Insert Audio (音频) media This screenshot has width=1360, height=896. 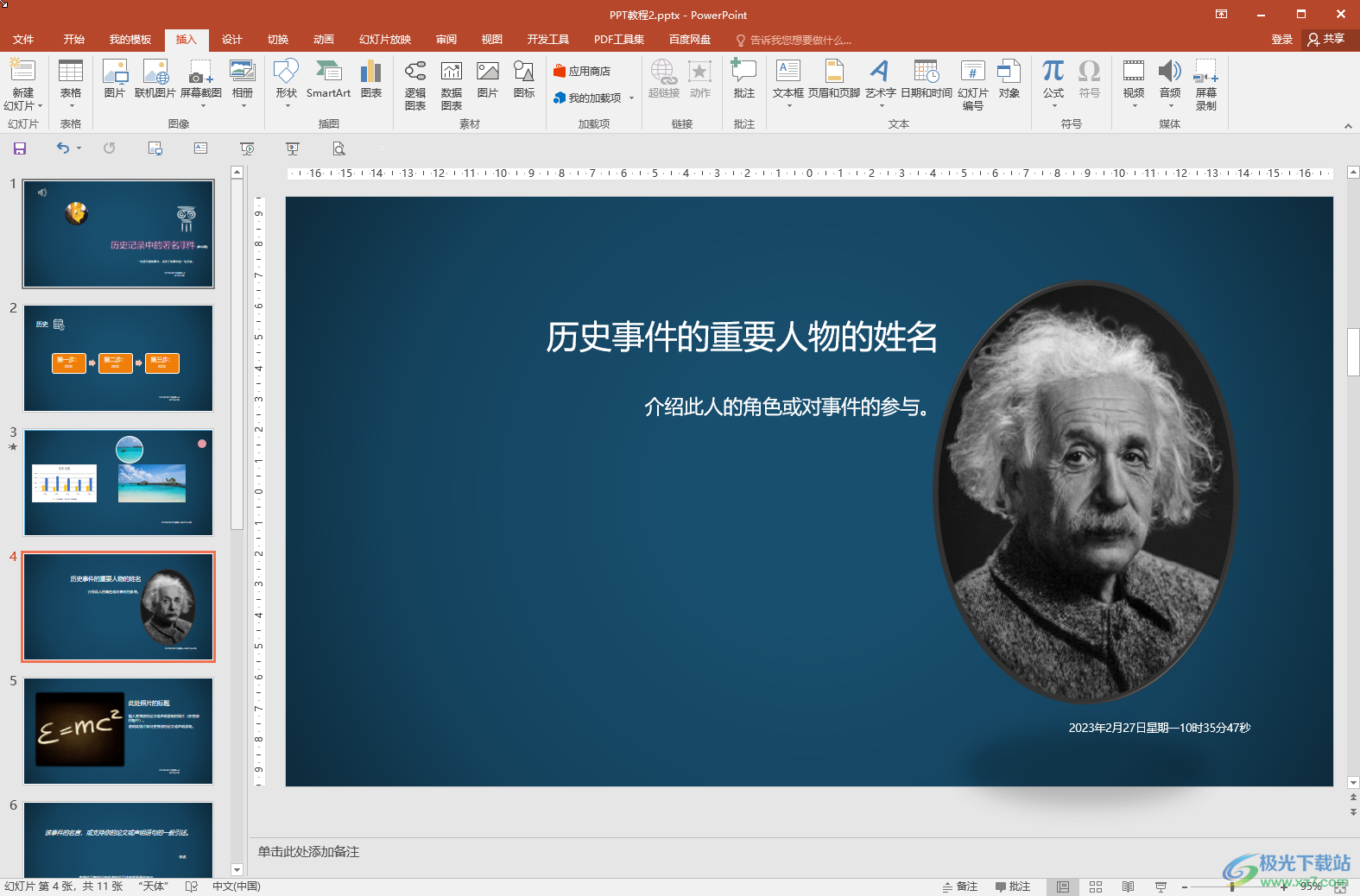point(1170,84)
